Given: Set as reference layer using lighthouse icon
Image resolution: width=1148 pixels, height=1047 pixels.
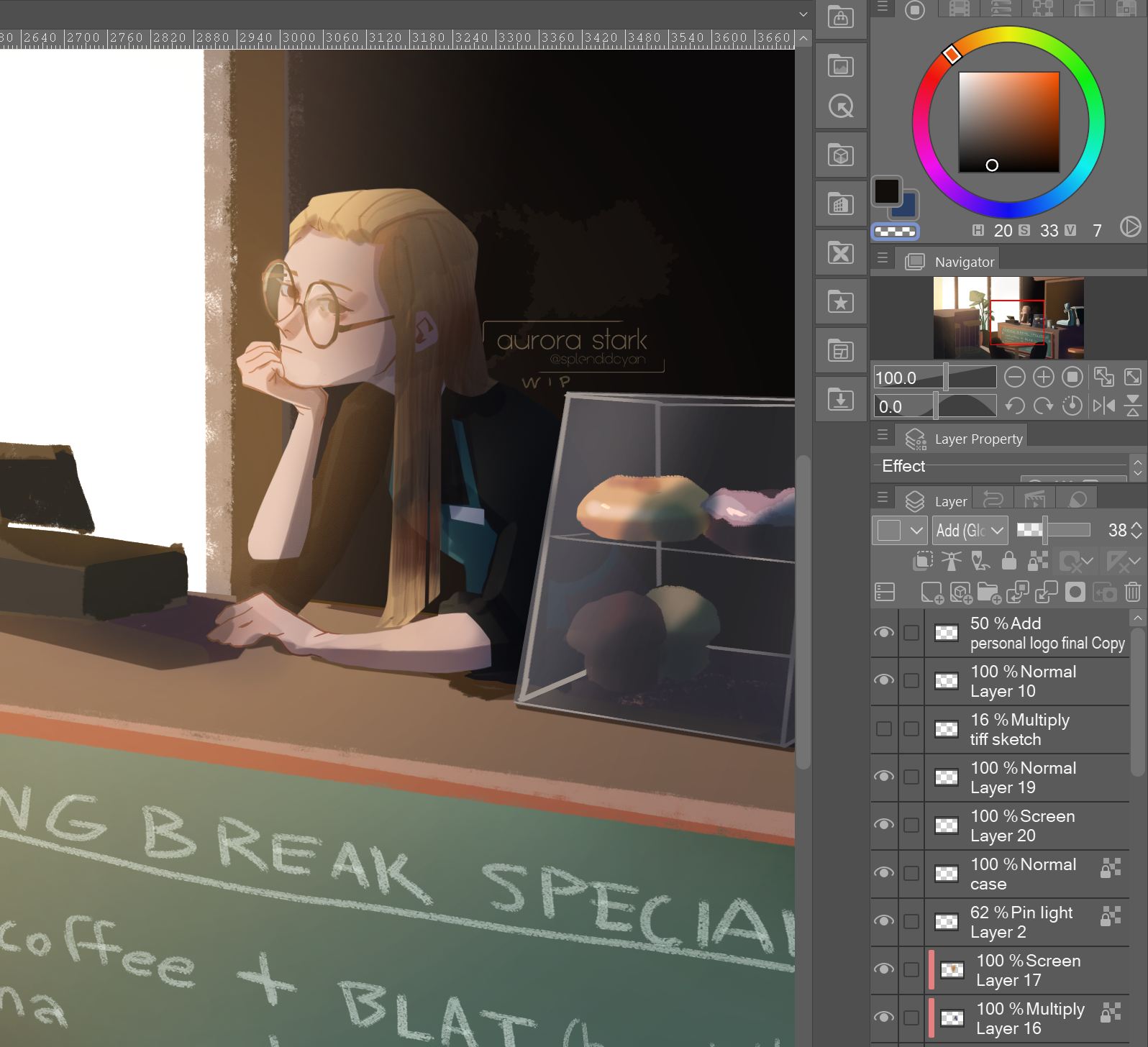Looking at the screenshot, I should coord(952,561).
